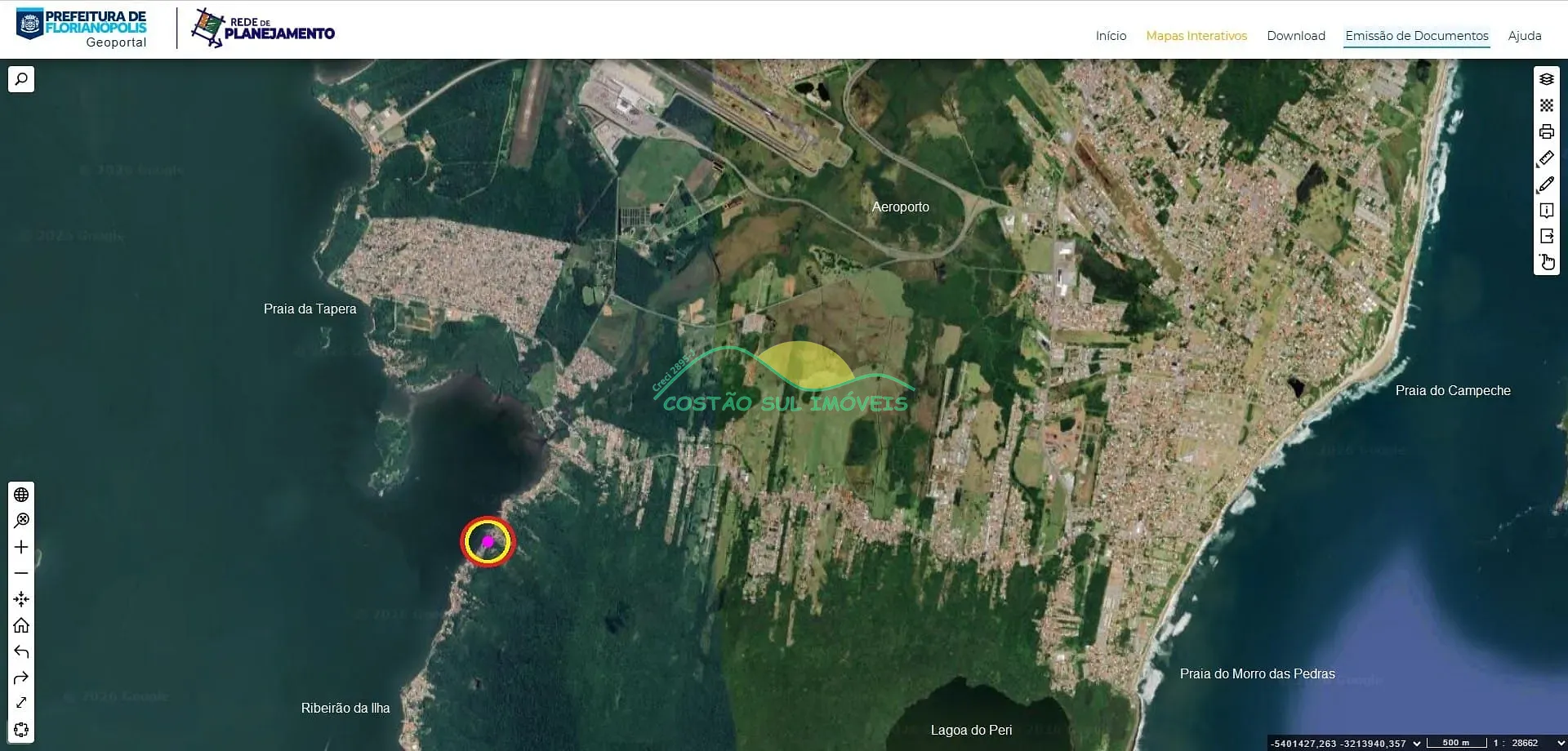
Task: Click the selection frame icon
Action: tap(21, 730)
